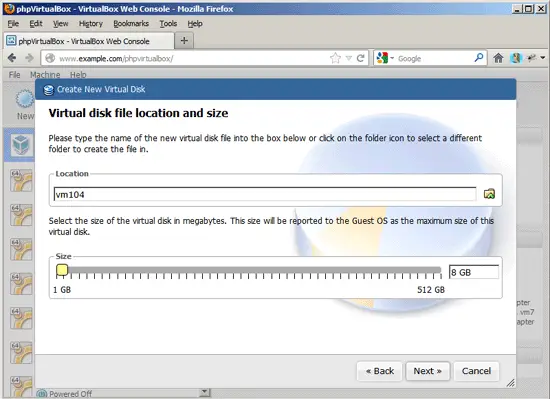The image size is (550, 399).
Task: Cancel the Create New Virtual Disk dialog
Action: (476, 371)
